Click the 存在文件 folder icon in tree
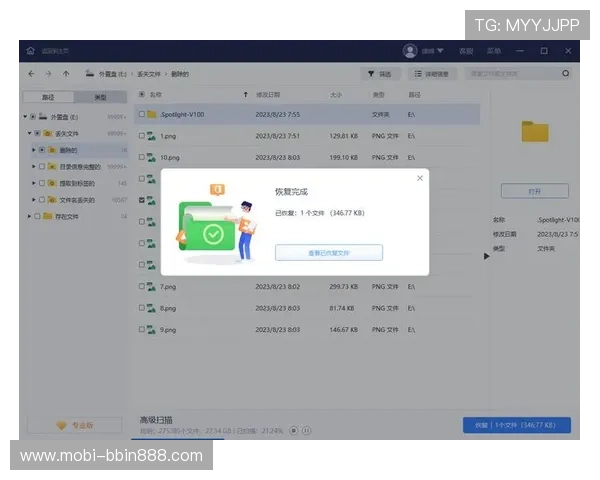 coord(47,216)
